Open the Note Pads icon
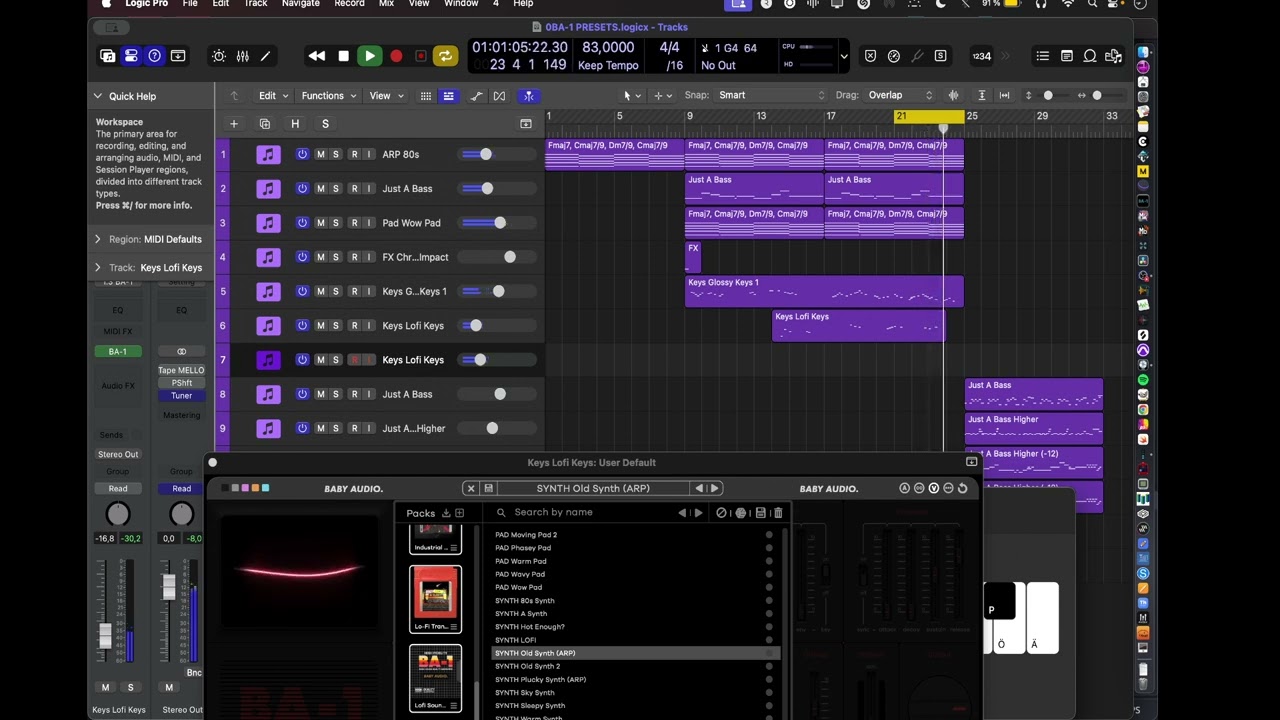The image size is (1280, 720). (x=1067, y=56)
